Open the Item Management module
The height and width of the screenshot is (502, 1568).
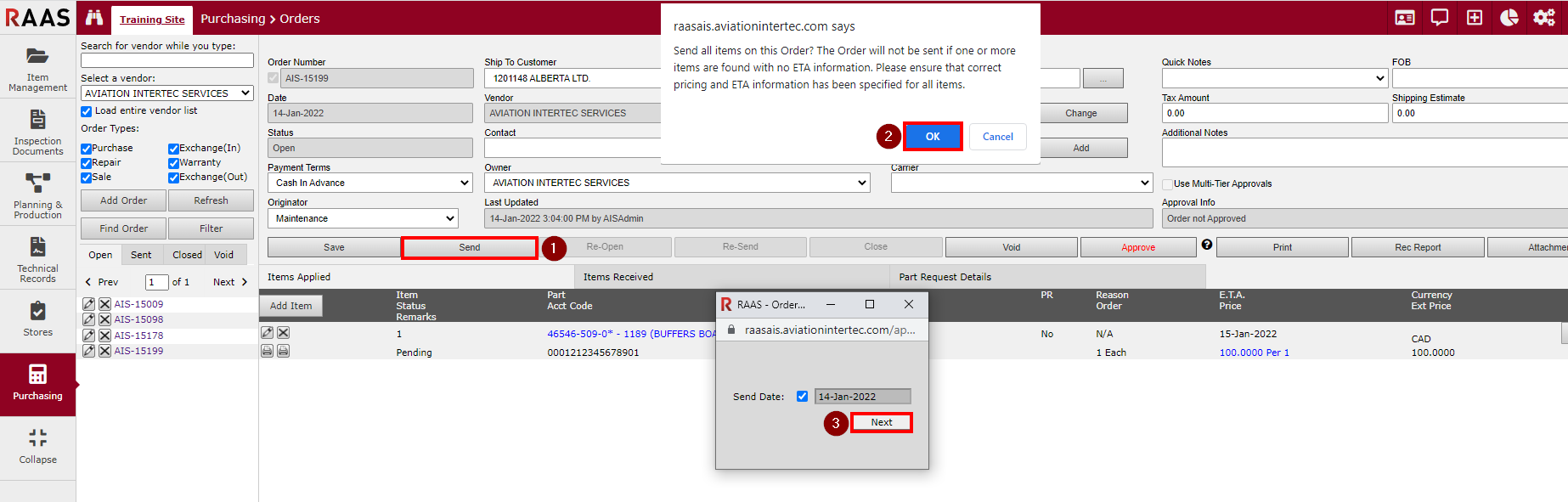pos(37,68)
